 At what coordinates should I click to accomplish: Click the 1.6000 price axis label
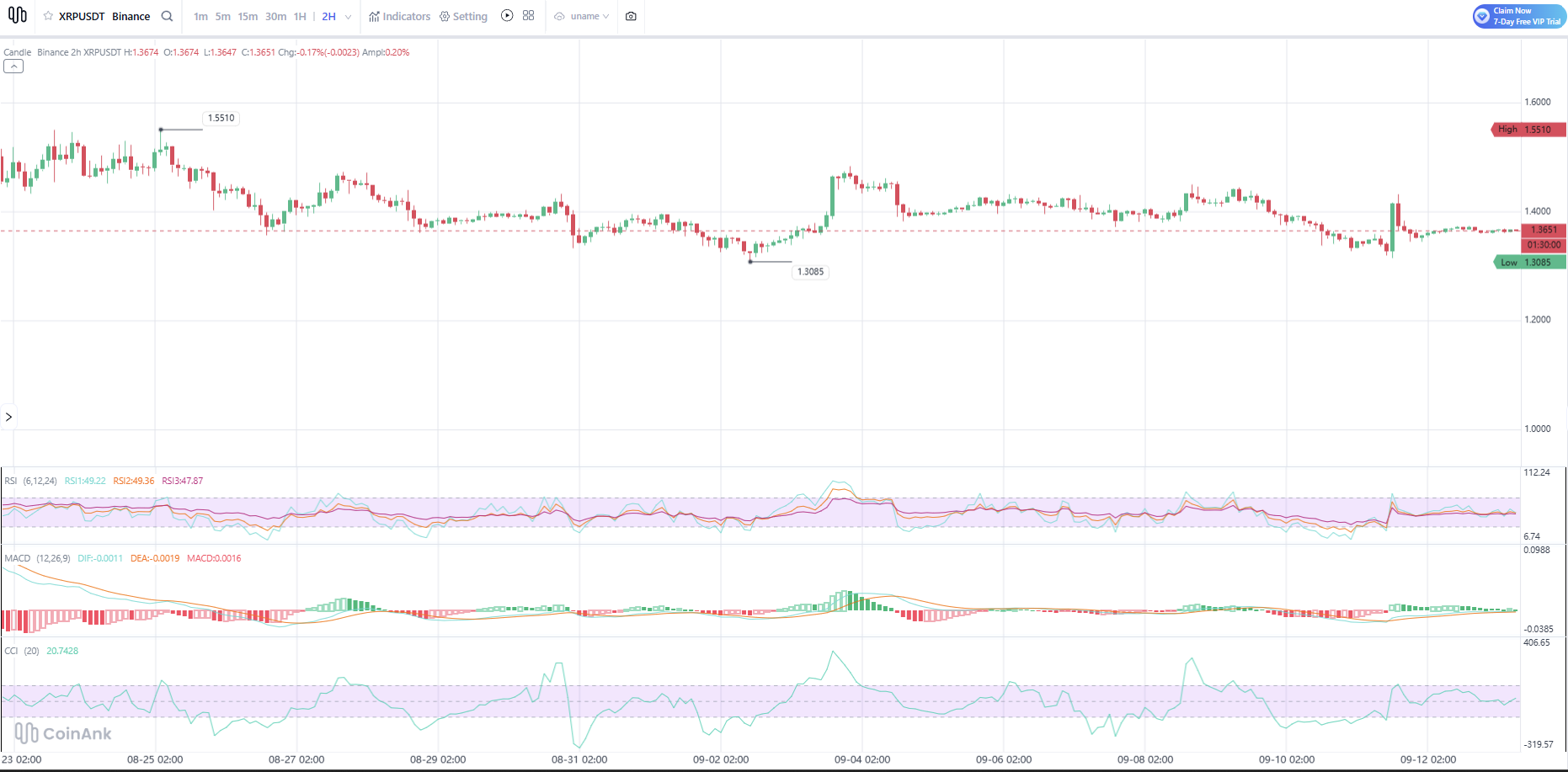1538,102
